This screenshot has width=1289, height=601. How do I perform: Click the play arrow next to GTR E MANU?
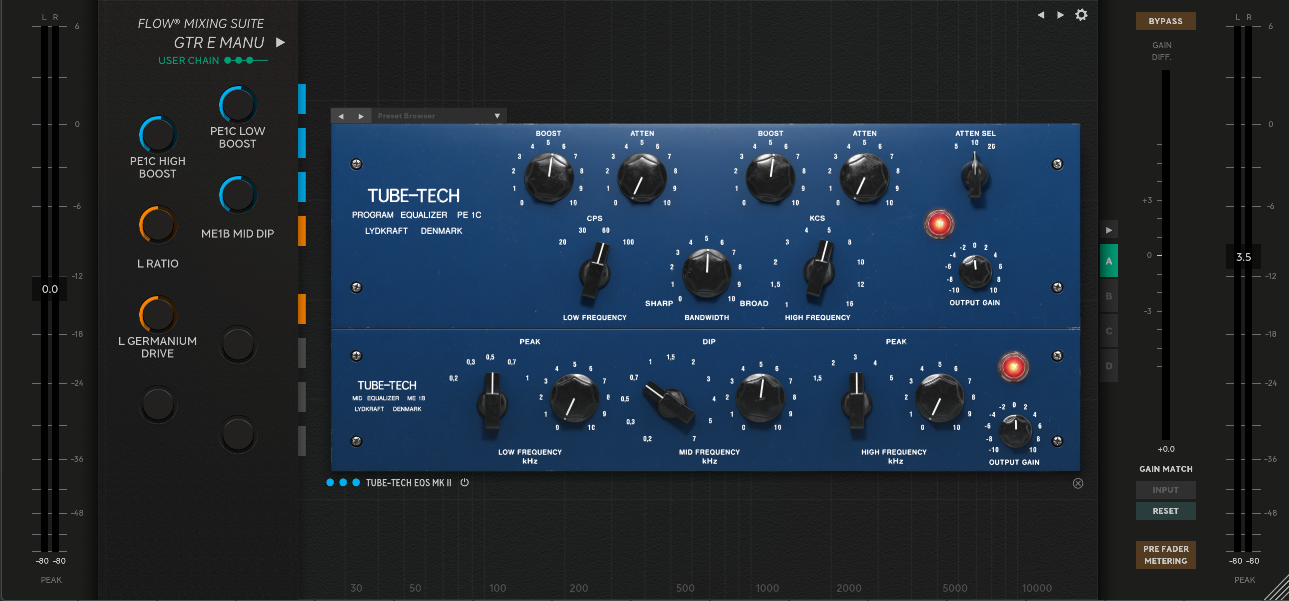281,43
